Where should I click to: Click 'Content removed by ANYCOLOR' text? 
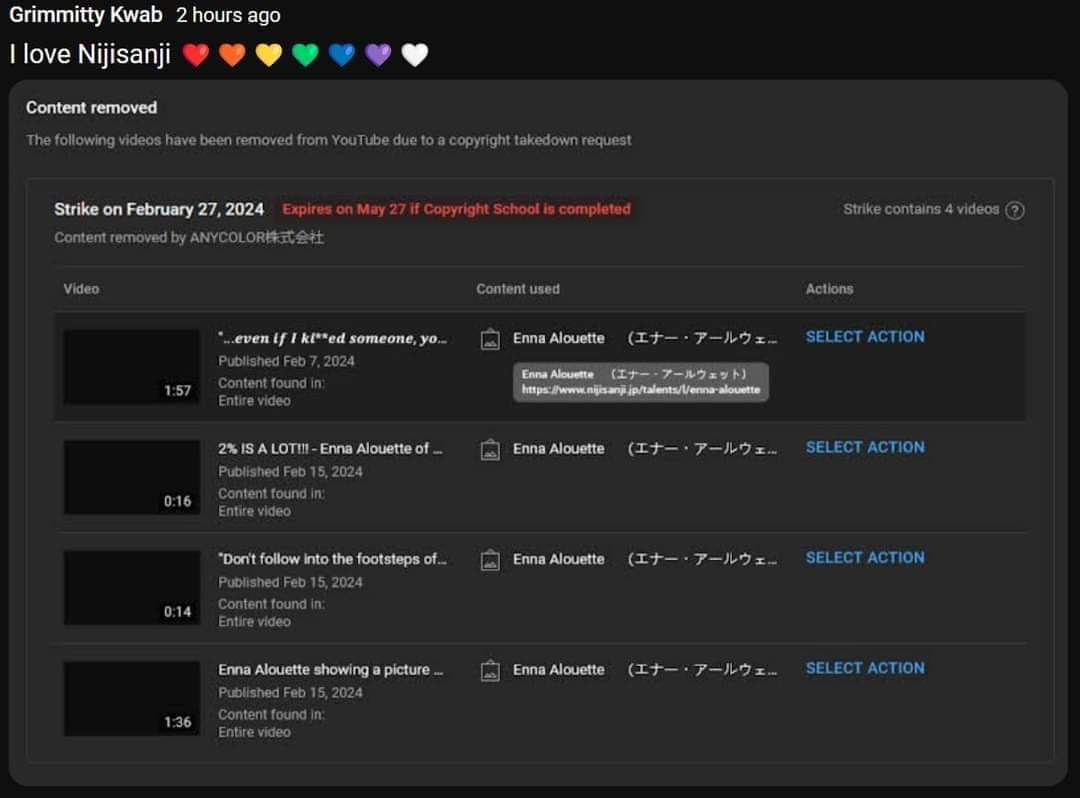click(189, 238)
